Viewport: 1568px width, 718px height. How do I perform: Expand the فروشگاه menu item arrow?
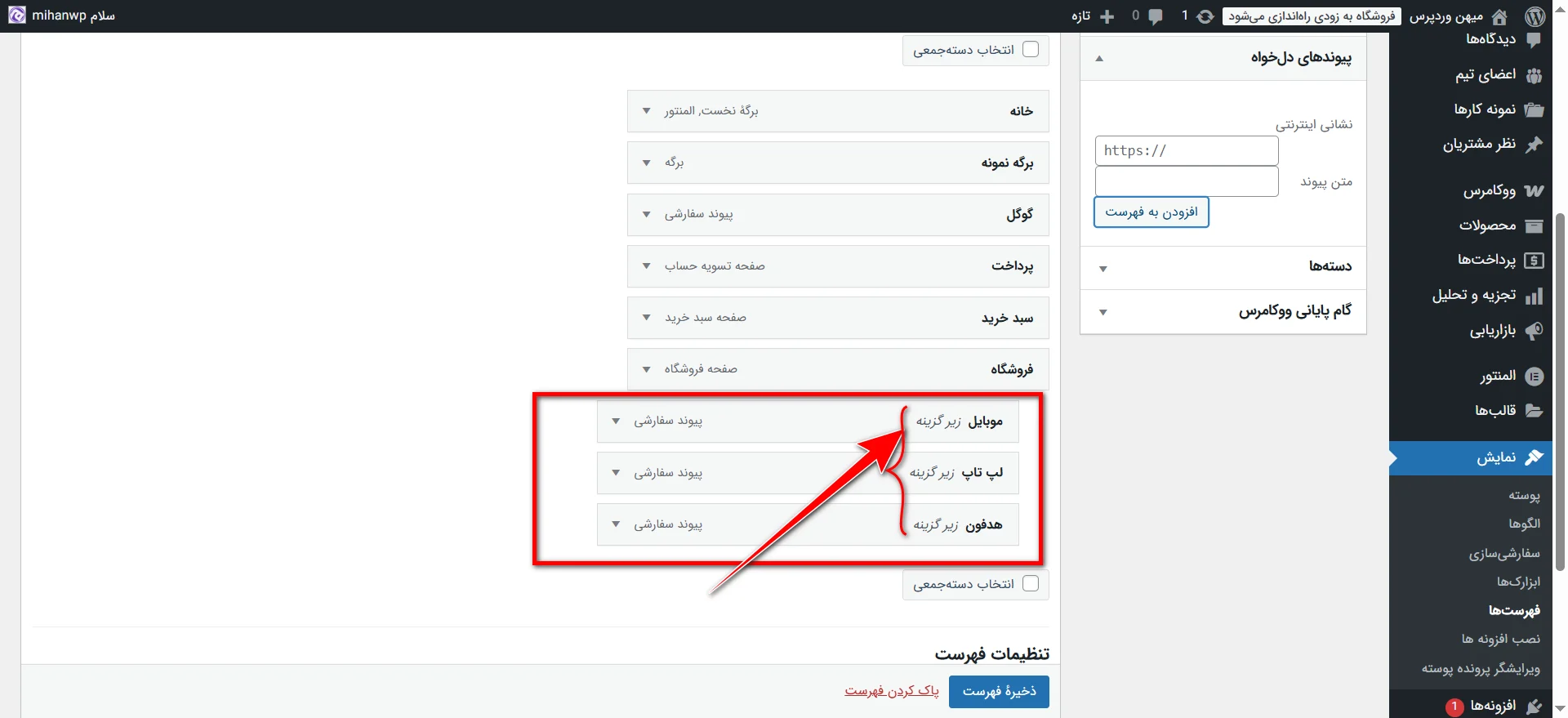point(646,369)
